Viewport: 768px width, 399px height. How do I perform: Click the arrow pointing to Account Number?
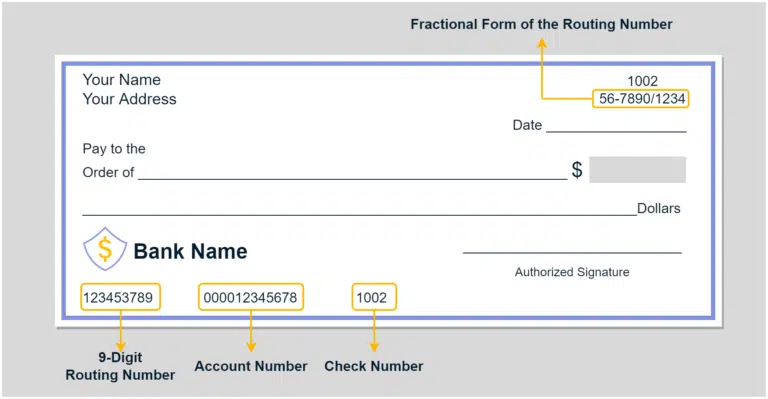tap(251, 331)
